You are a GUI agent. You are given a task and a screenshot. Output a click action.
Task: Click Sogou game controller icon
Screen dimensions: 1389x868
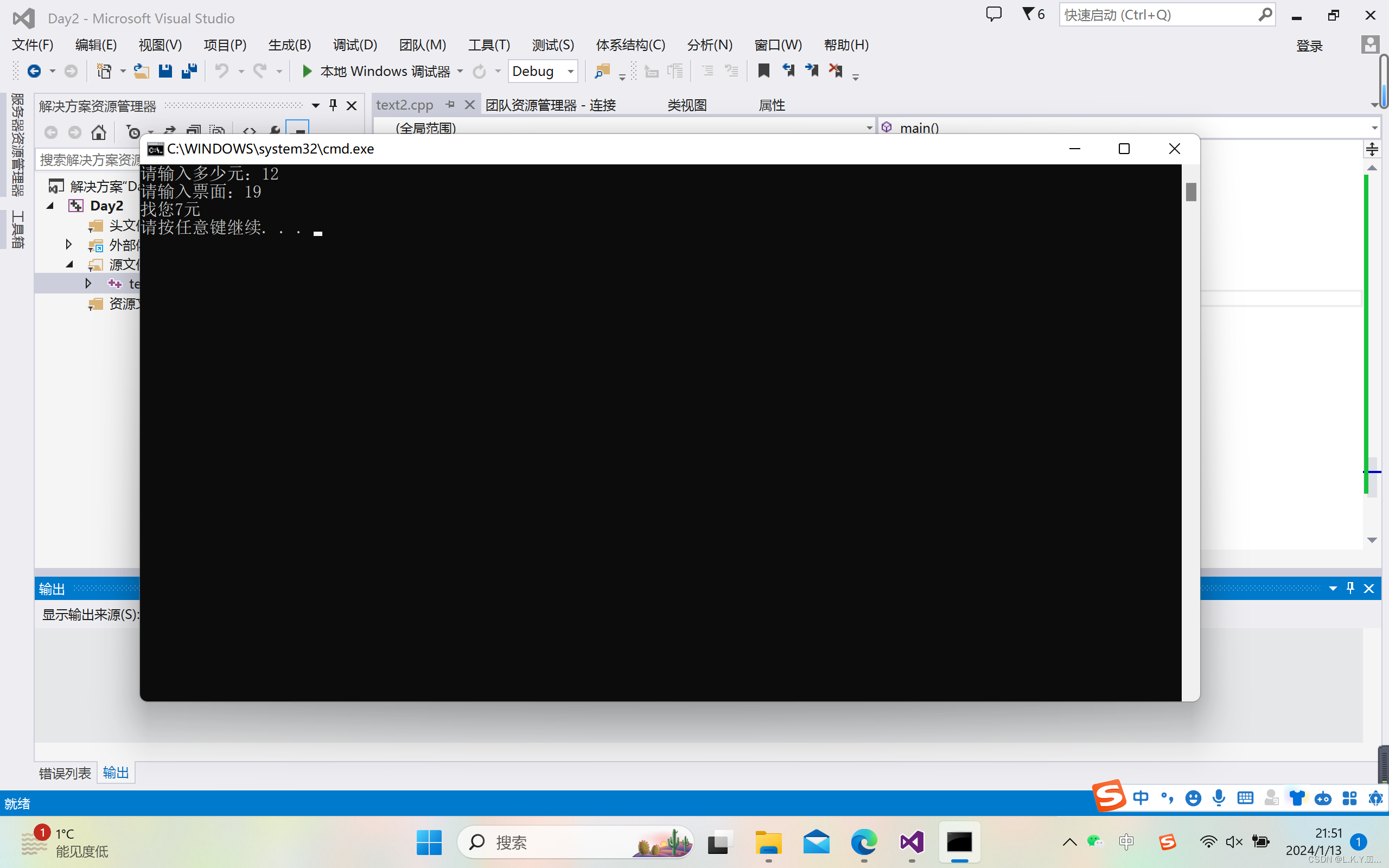(1323, 798)
